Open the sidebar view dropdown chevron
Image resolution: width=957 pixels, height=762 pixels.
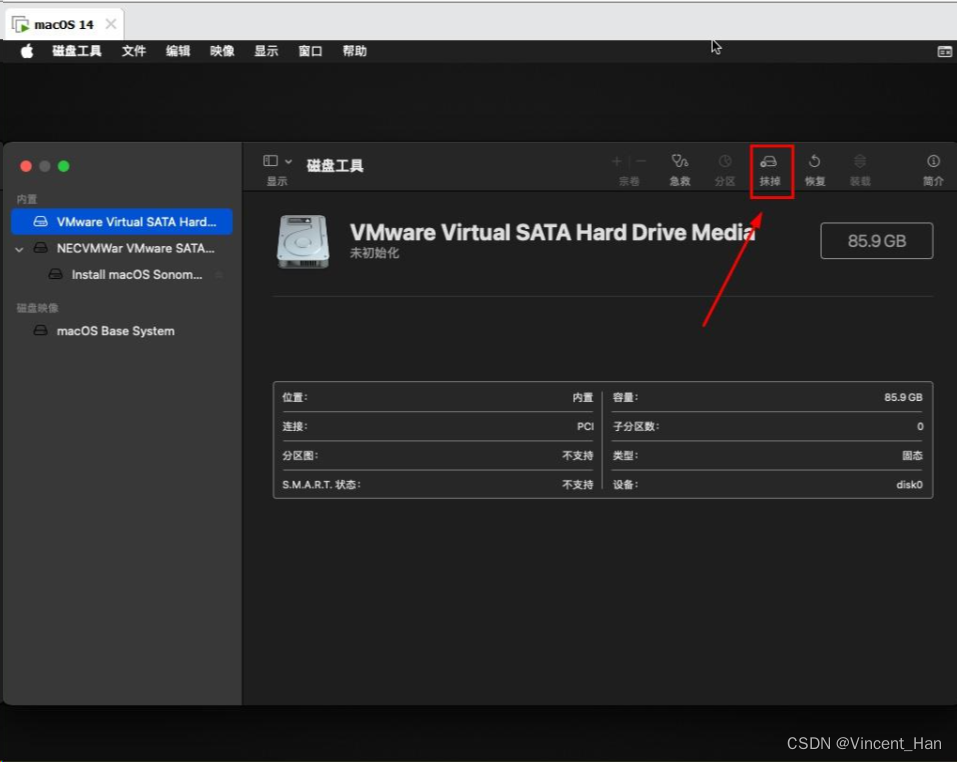point(289,162)
